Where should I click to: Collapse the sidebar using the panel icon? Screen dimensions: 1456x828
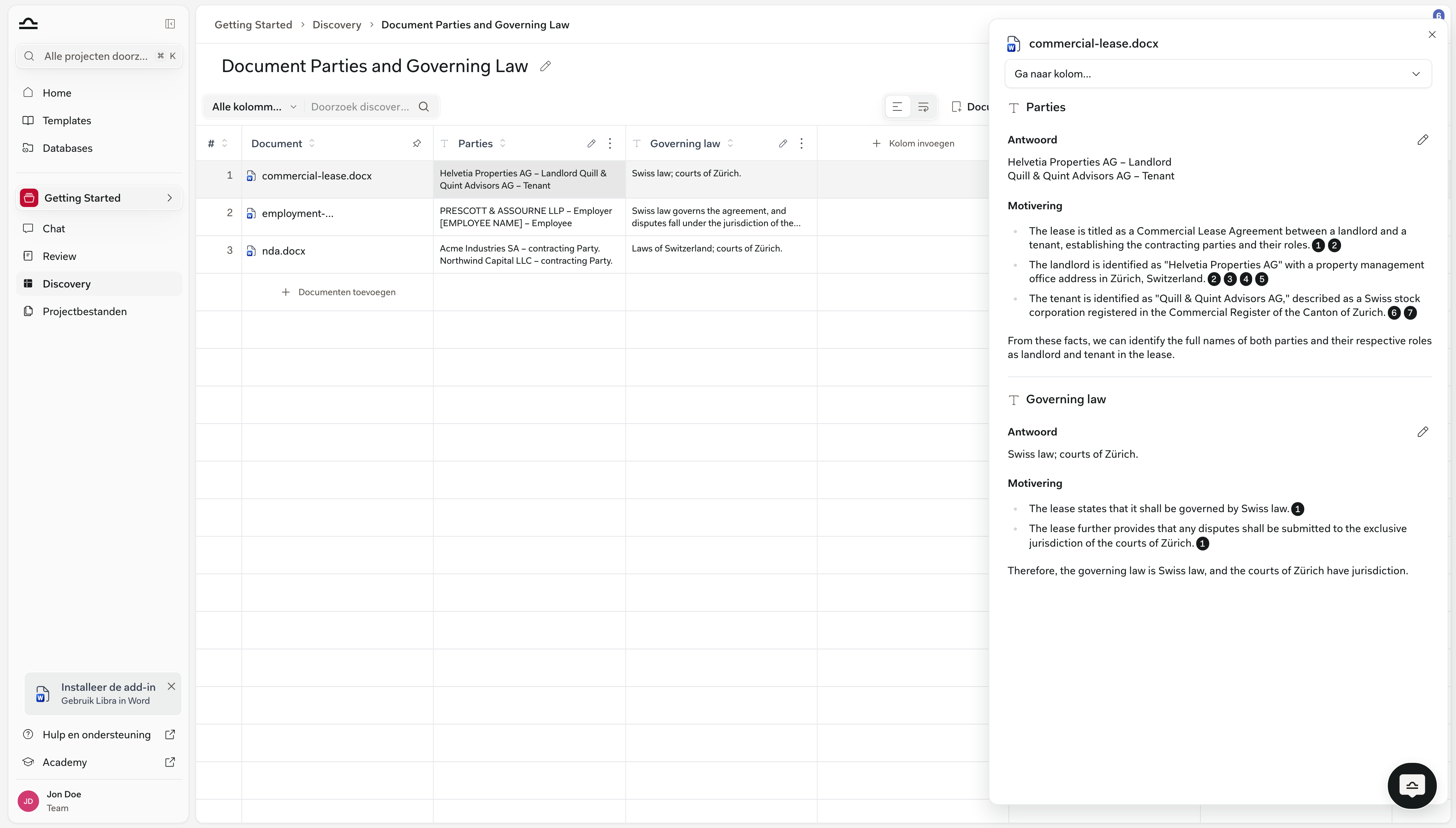170,24
